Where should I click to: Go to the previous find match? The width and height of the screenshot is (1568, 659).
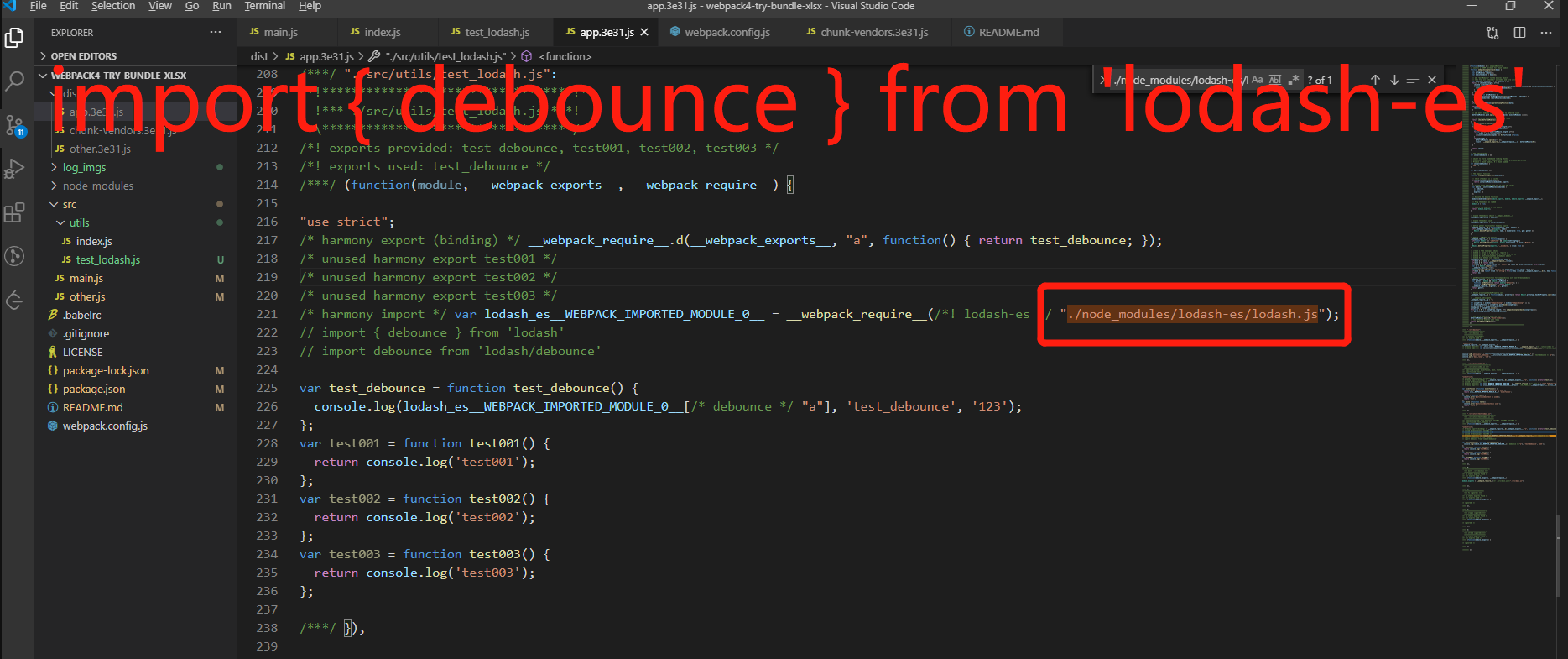1375,80
